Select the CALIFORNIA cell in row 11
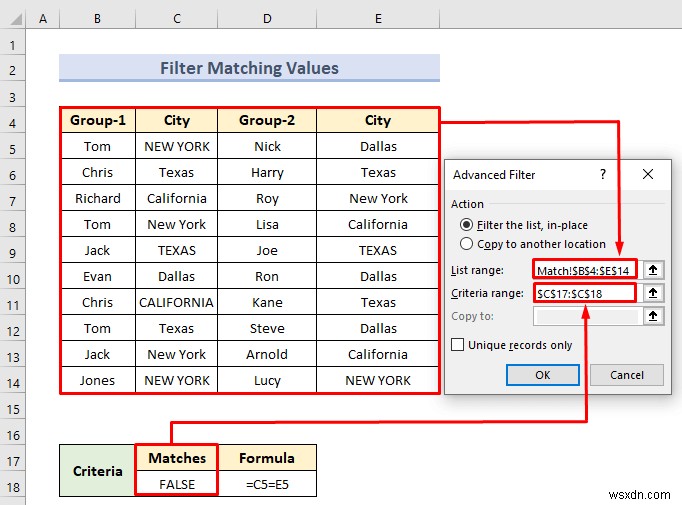Image resolution: width=682 pixels, height=505 pixels. 177,302
